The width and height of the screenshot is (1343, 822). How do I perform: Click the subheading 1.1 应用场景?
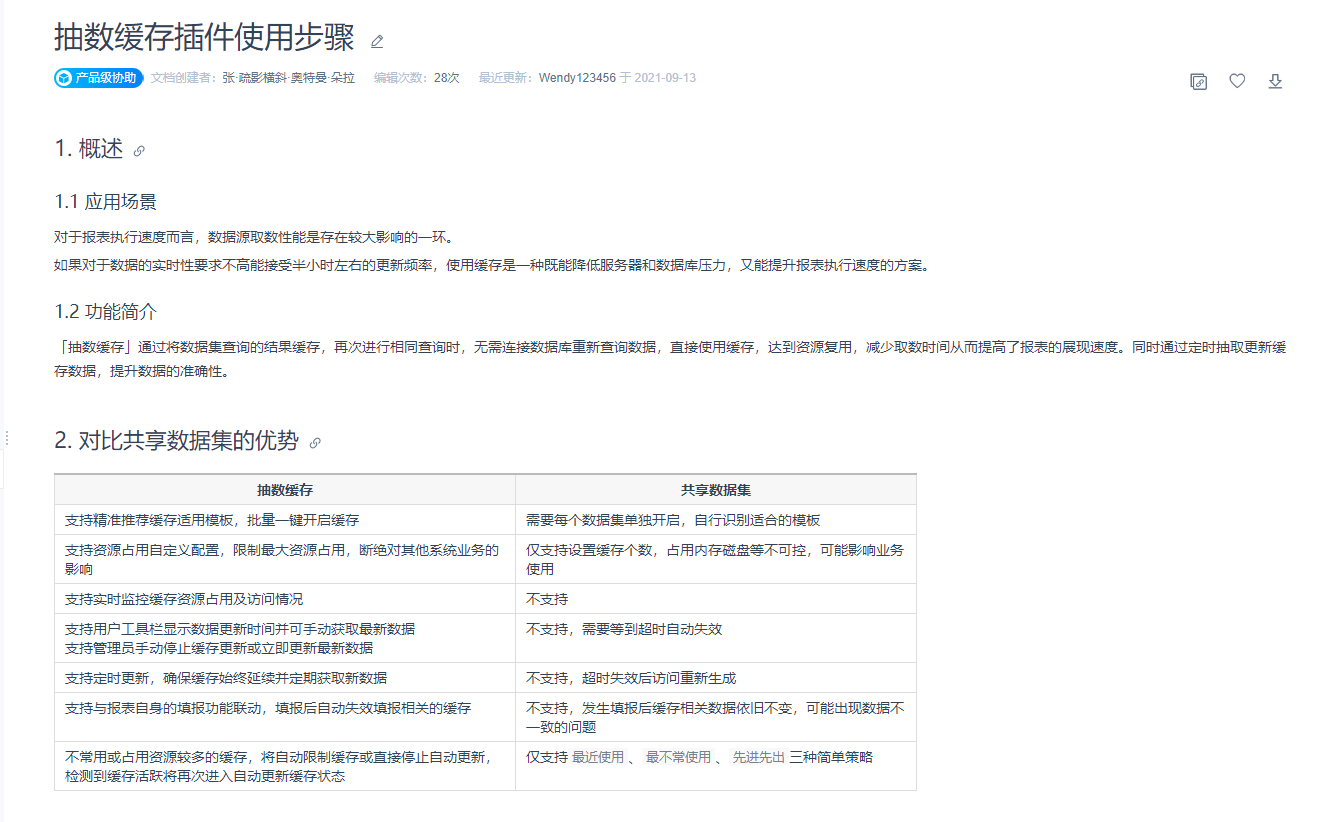pos(105,202)
